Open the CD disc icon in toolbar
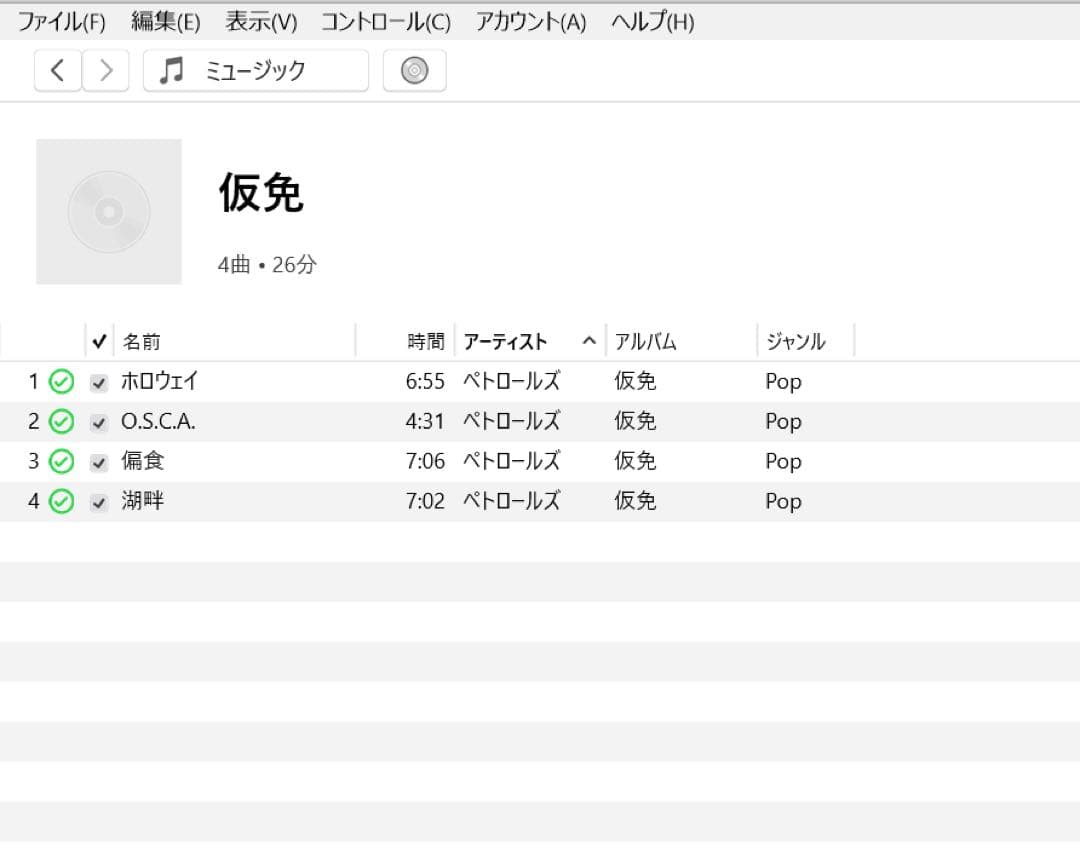Viewport: 1080px width, 848px height. tap(415, 70)
